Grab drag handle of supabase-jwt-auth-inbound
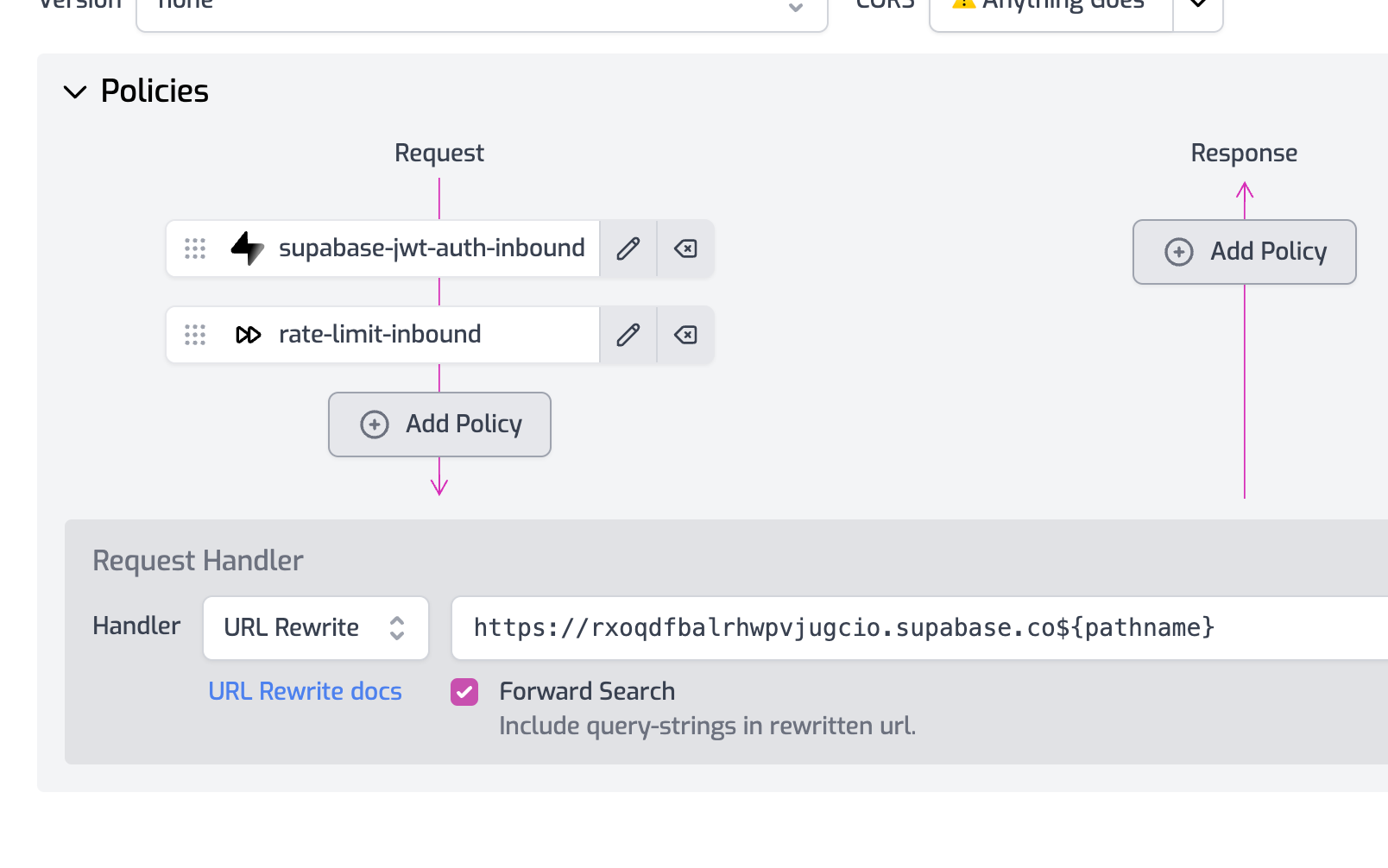Image resolution: width=1388 pixels, height=868 pixels. point(195,248)
